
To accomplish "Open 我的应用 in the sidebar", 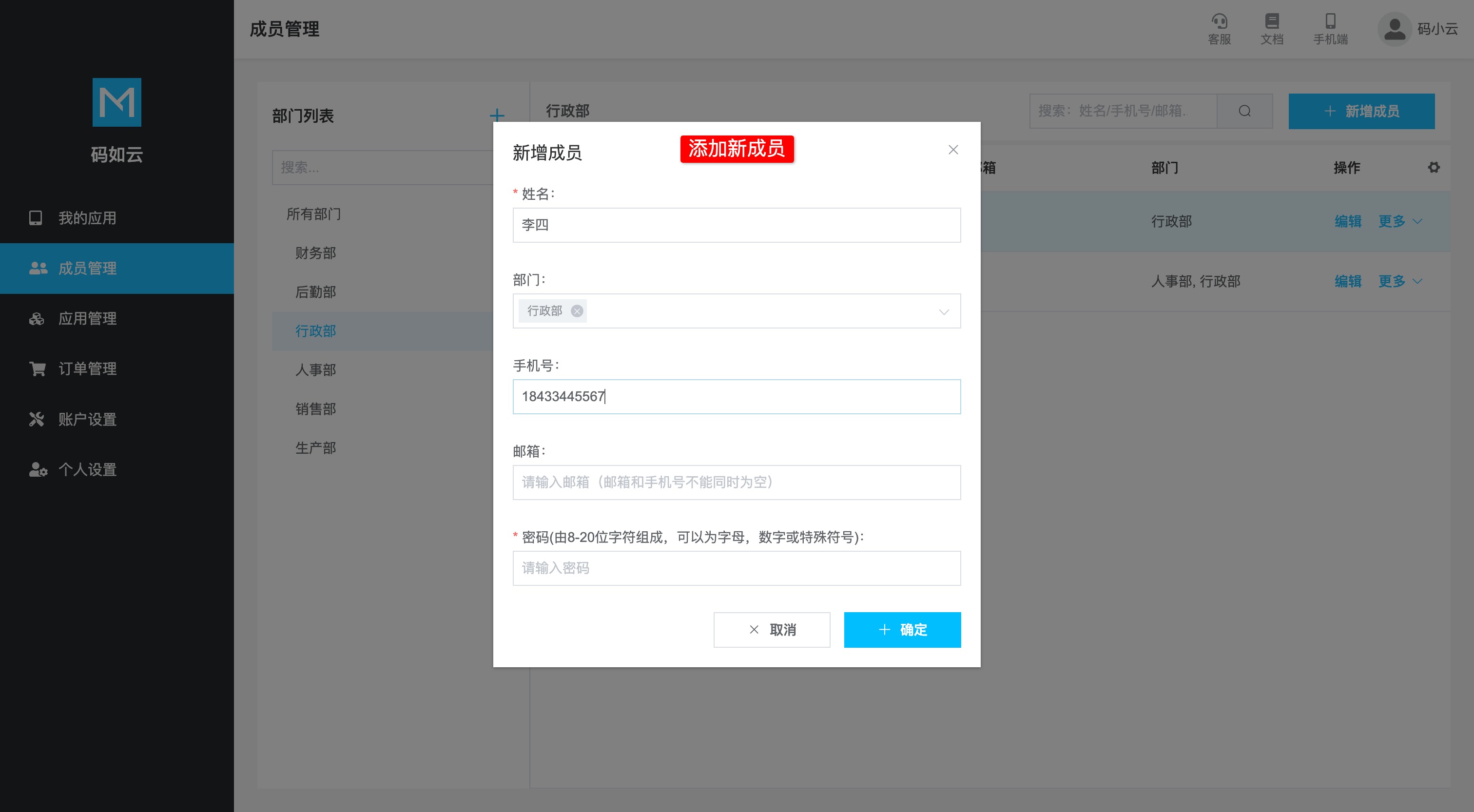I will (116, 218).
